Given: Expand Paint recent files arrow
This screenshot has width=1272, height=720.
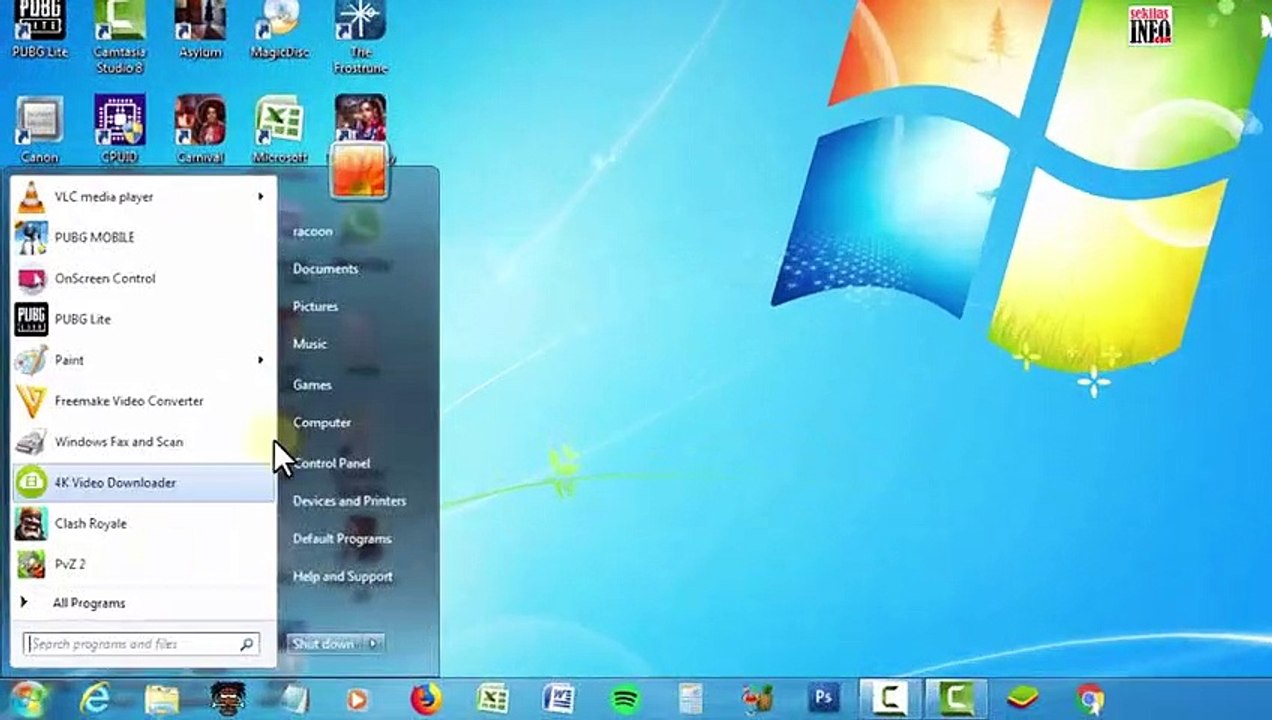Looking at the screenshot, I should tap(261, 360).
